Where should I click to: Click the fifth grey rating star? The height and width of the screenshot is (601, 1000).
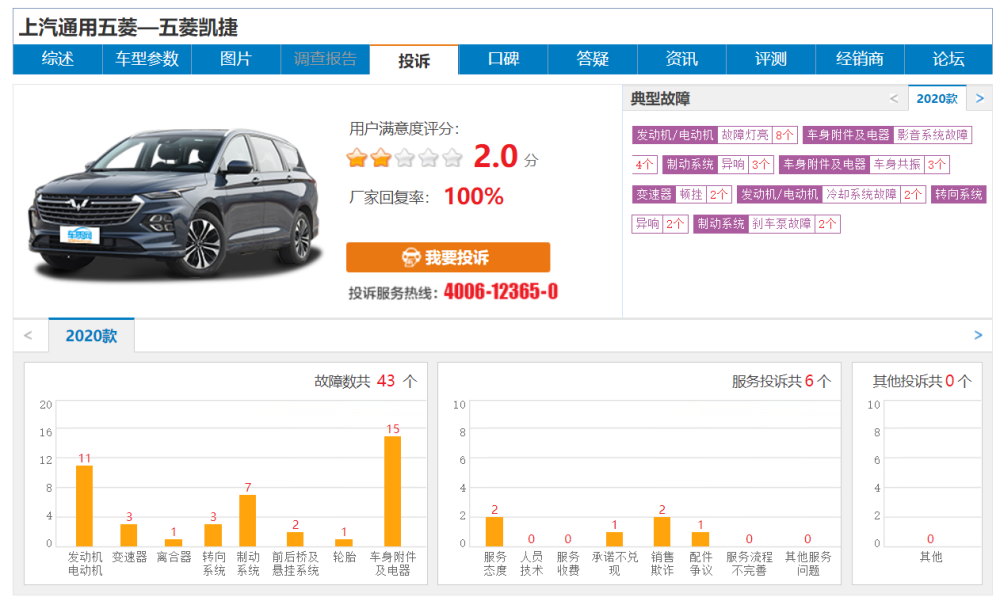pyautogui.click(x=452, y=158)
